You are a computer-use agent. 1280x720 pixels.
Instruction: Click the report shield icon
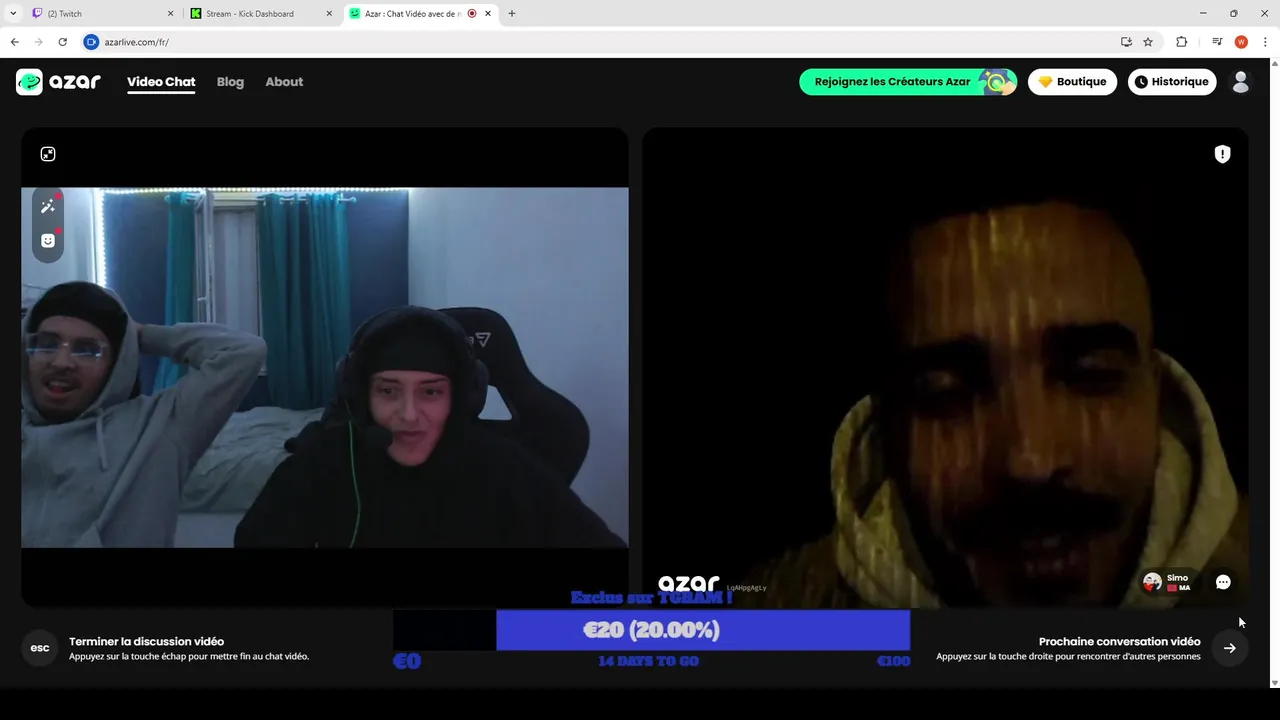pos(1222,154)
